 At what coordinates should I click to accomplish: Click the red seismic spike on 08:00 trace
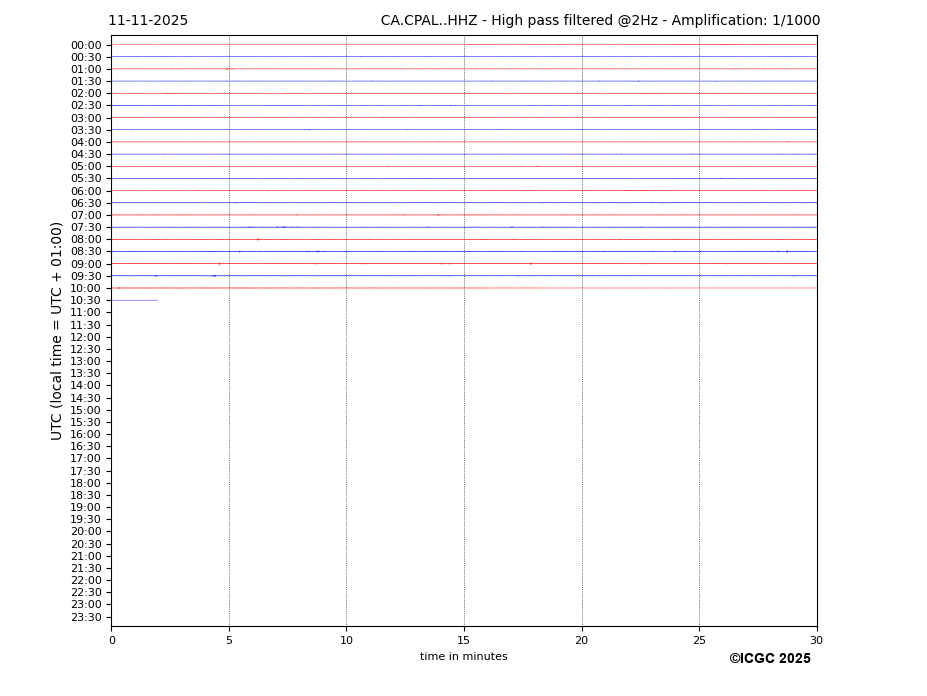point(258,239)
